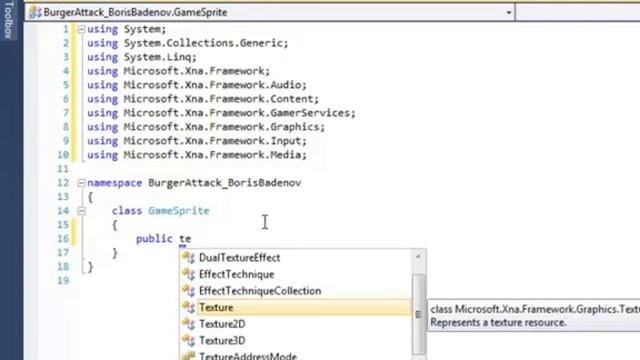Click 'Microsoft.Xna.Framework.Content' on line 6
The height and width of the screenshot is (360, 640).
(219, 99)
